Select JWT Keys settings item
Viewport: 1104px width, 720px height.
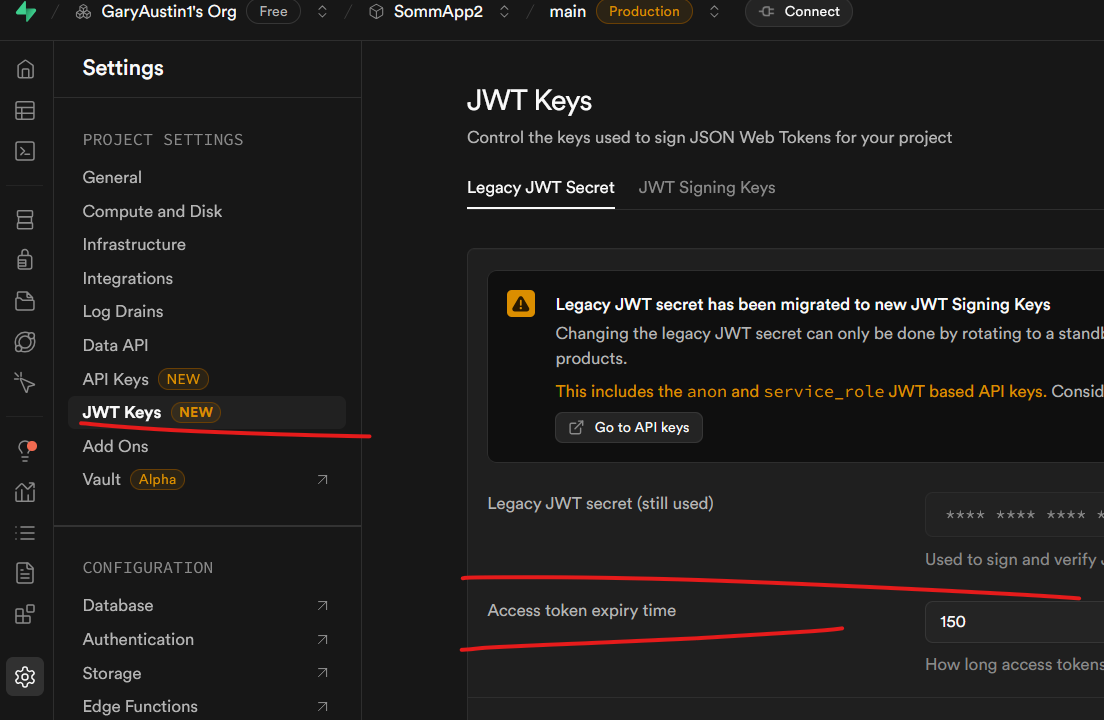[x=207, y=412]
